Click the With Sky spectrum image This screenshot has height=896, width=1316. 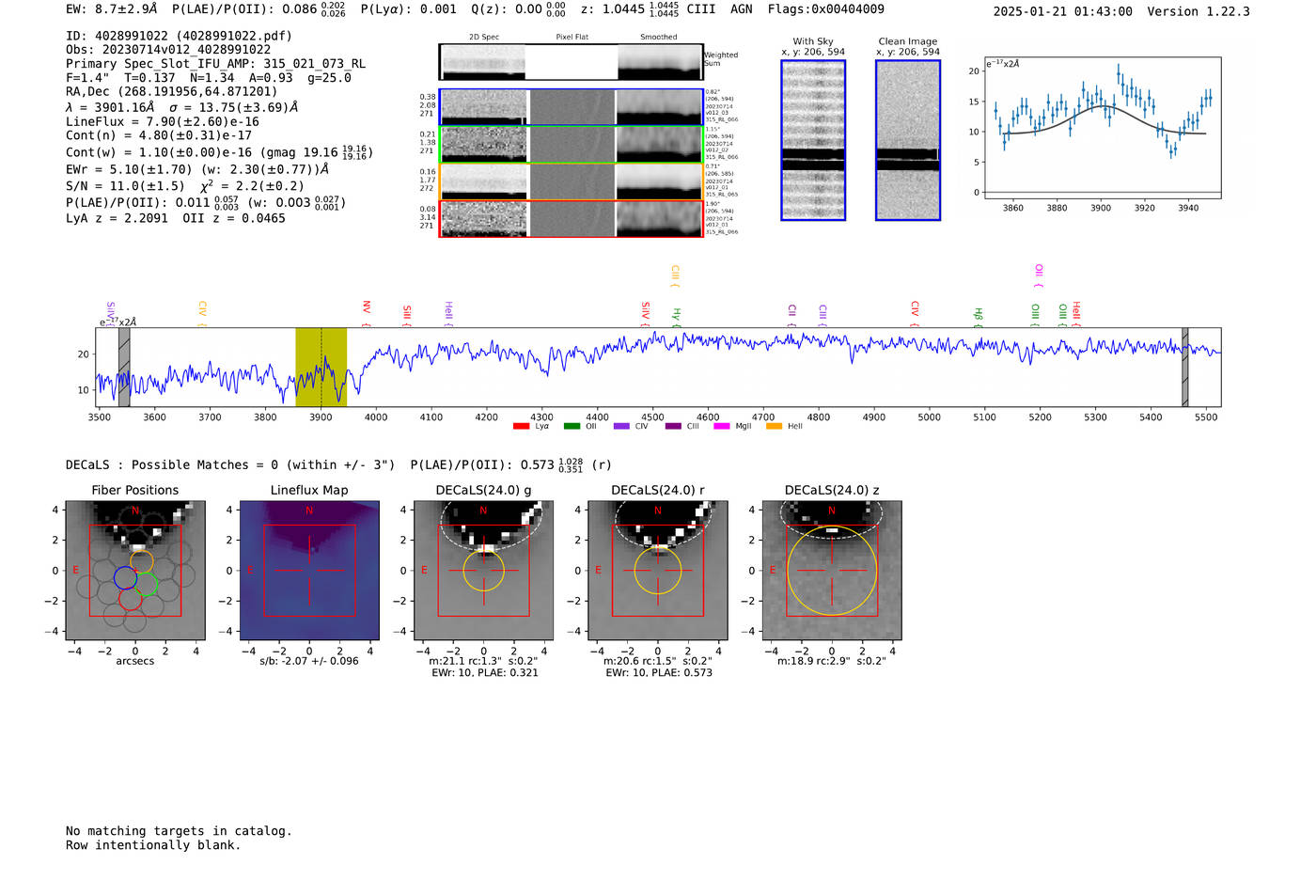point(813,140)
